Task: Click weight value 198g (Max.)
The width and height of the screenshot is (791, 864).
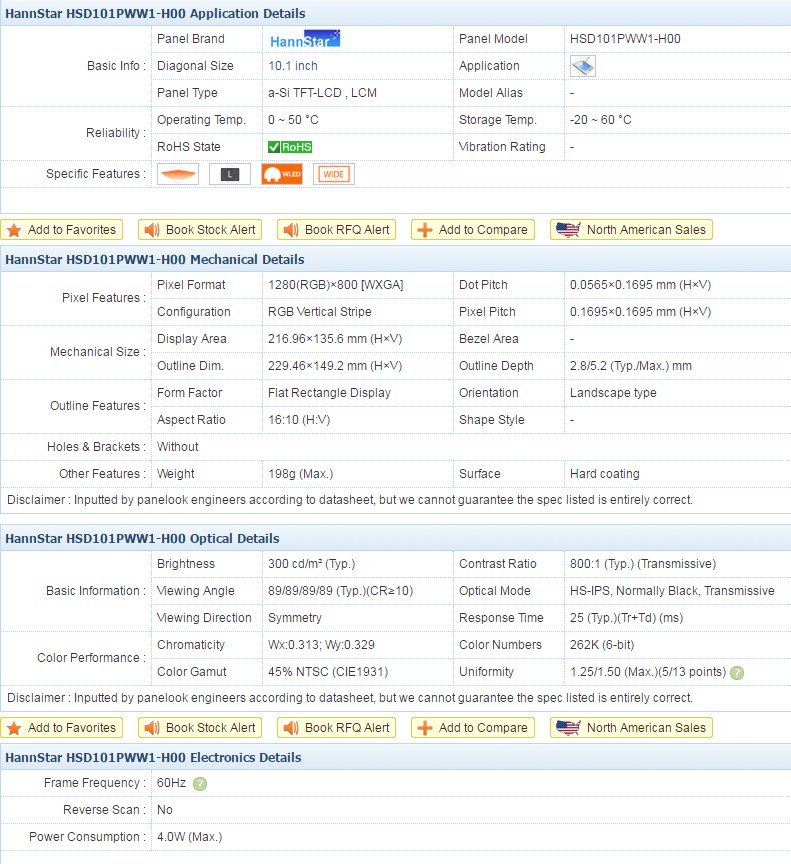Action: tap(300, 474)
